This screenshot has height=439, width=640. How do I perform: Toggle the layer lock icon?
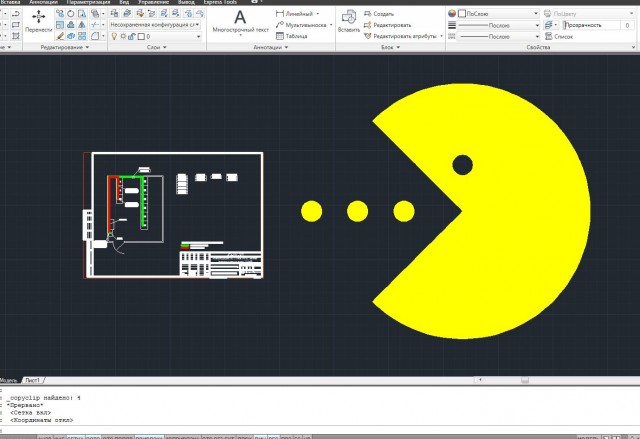point(131,36)
